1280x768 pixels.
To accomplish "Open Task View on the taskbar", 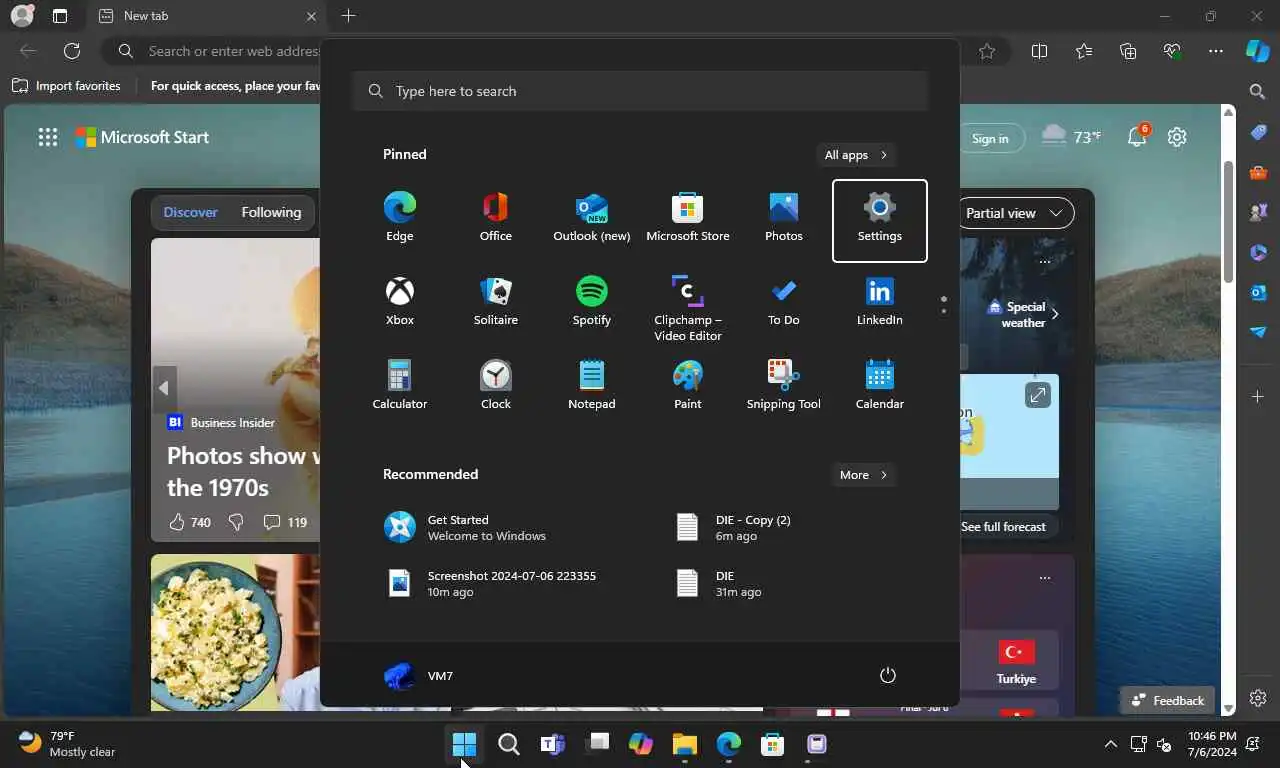I will [x=597, y=744].
